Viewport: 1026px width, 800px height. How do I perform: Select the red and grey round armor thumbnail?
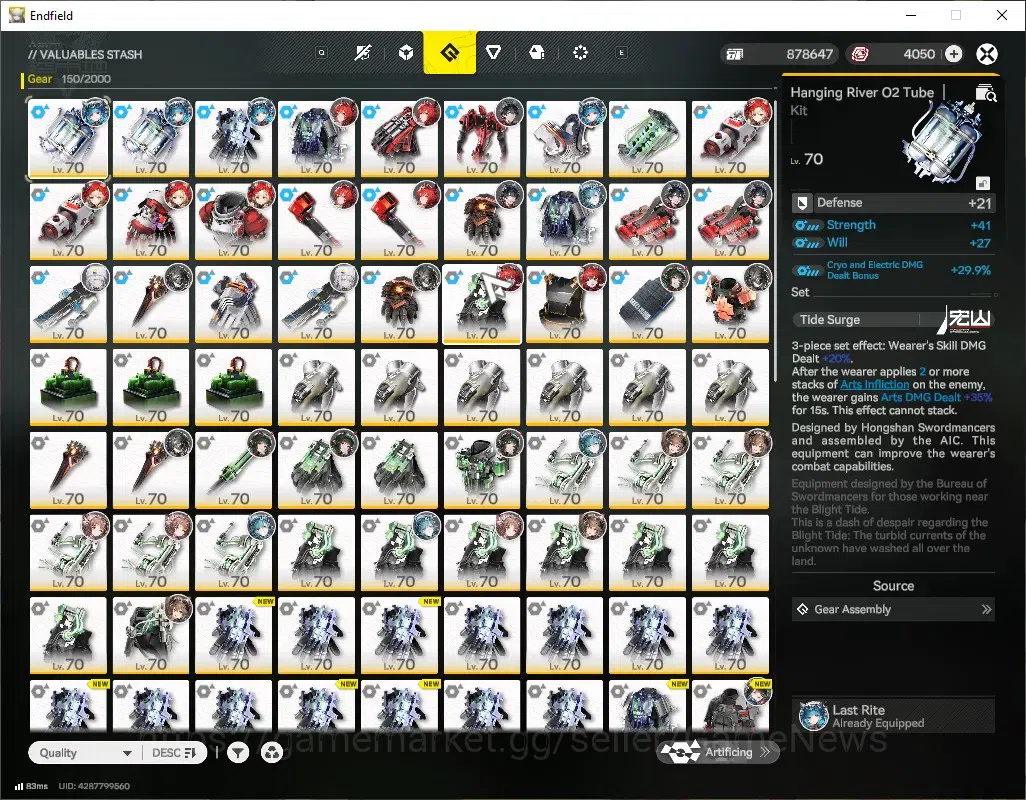[234, 222]
